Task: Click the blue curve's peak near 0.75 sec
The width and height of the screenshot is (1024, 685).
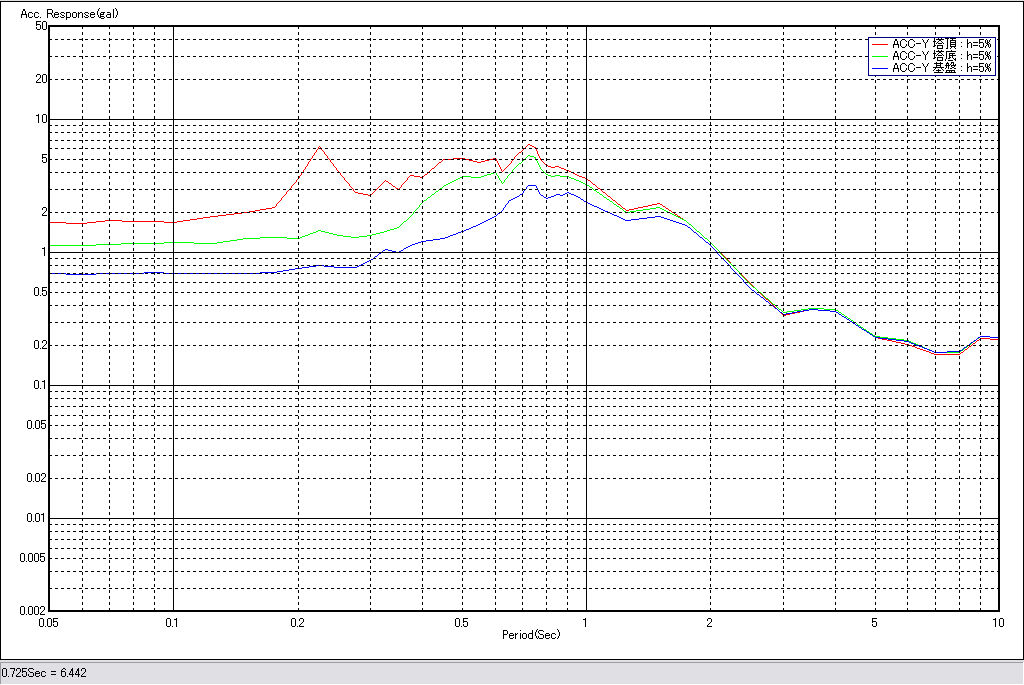Action: (x=533, y=186)
